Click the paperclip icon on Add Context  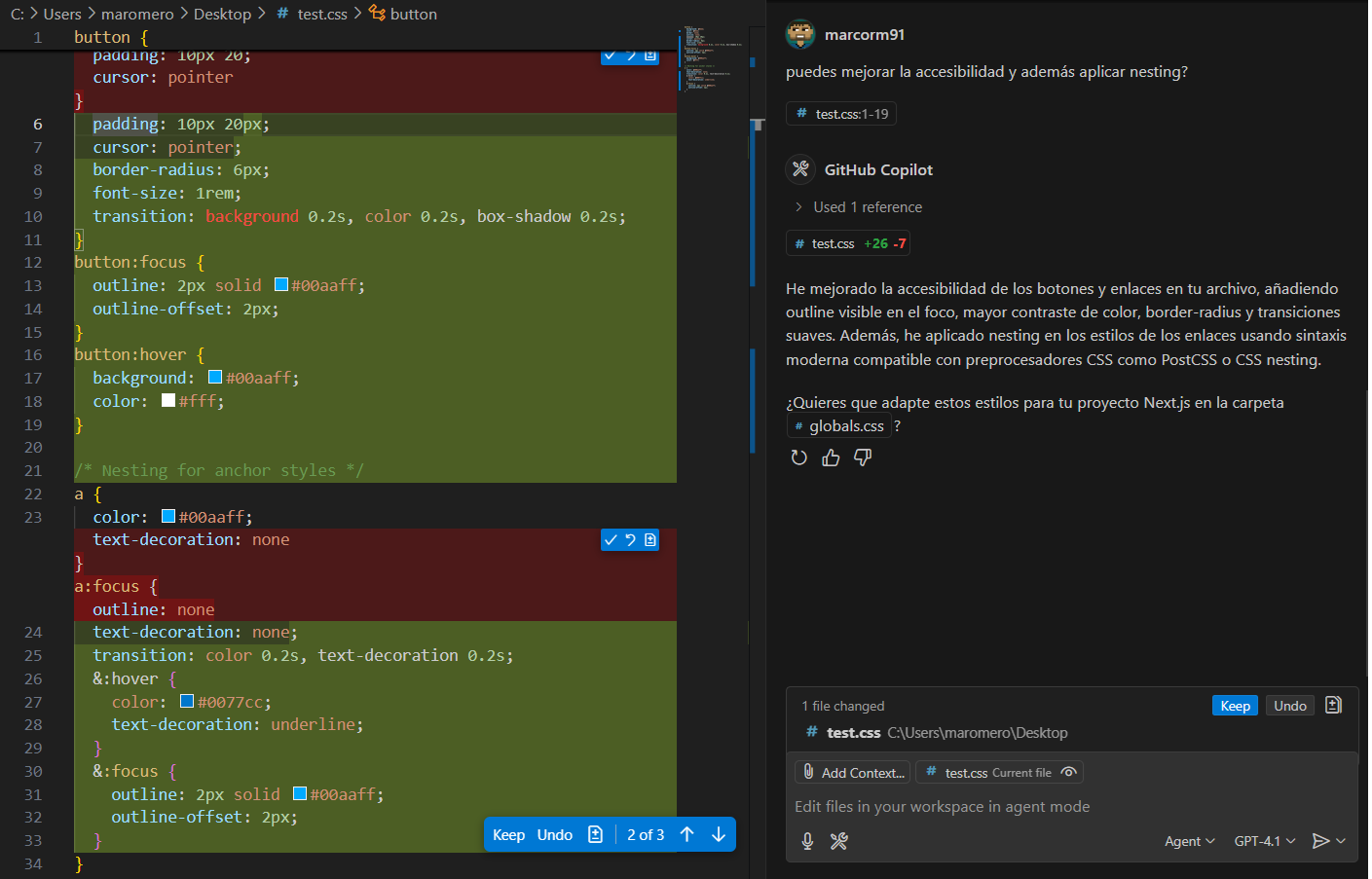tap(809, 771)
